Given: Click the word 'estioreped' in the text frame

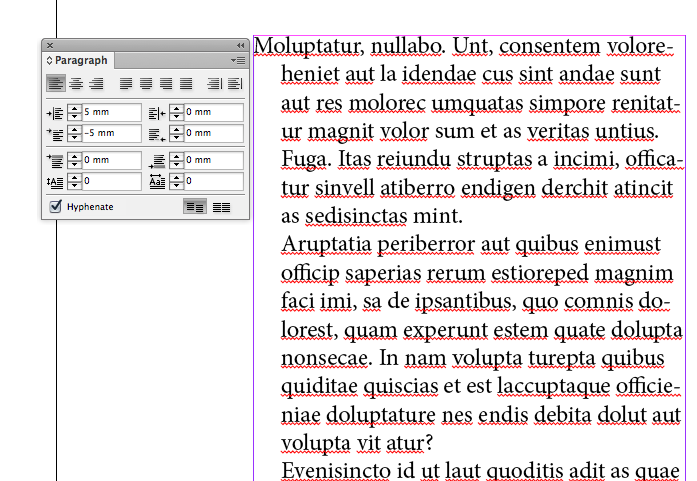Looking at the screenshot, I should 540,273.
